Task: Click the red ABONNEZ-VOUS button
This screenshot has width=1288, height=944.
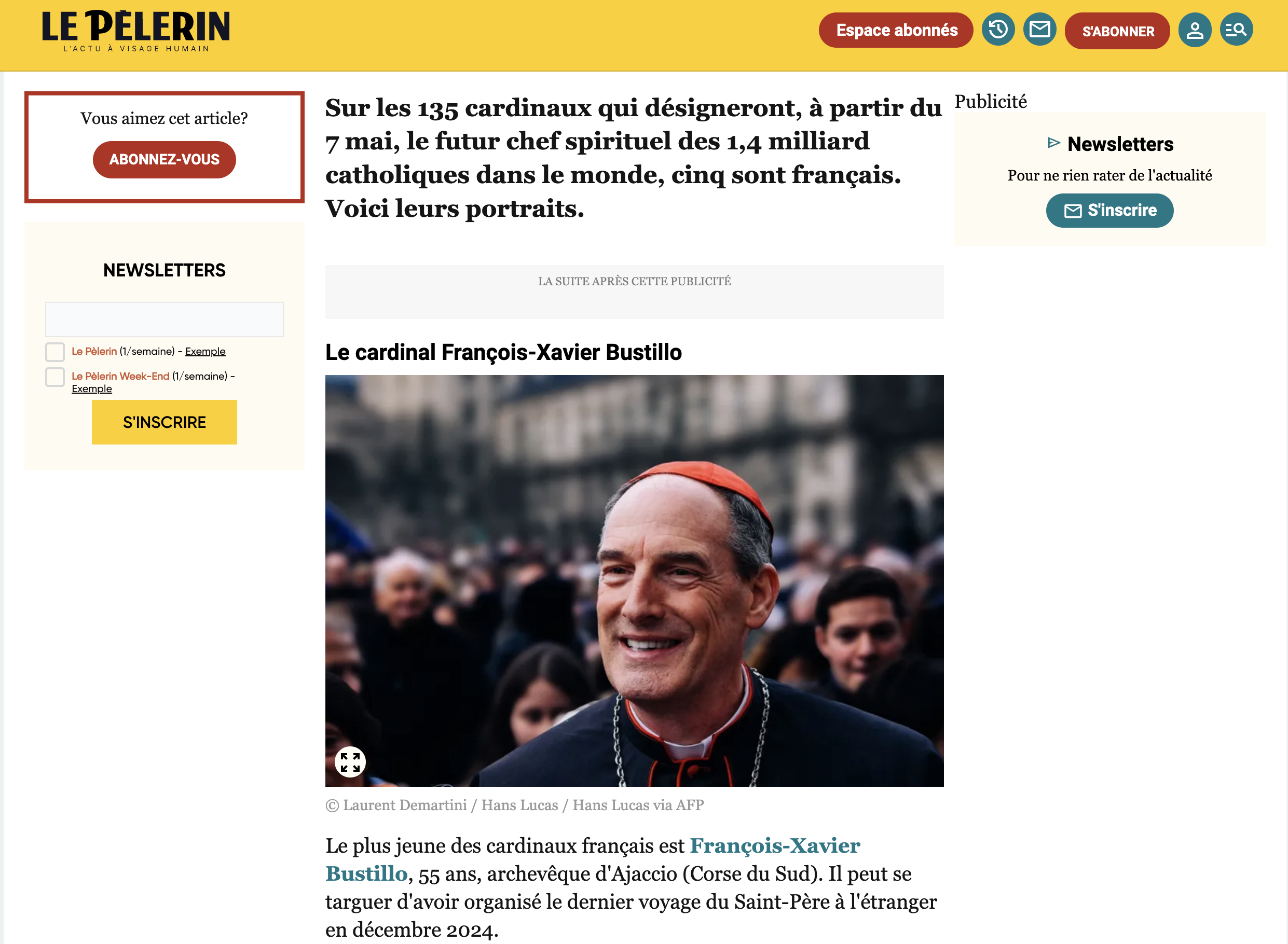Action: pyautogui.click(x=164, y=159)
